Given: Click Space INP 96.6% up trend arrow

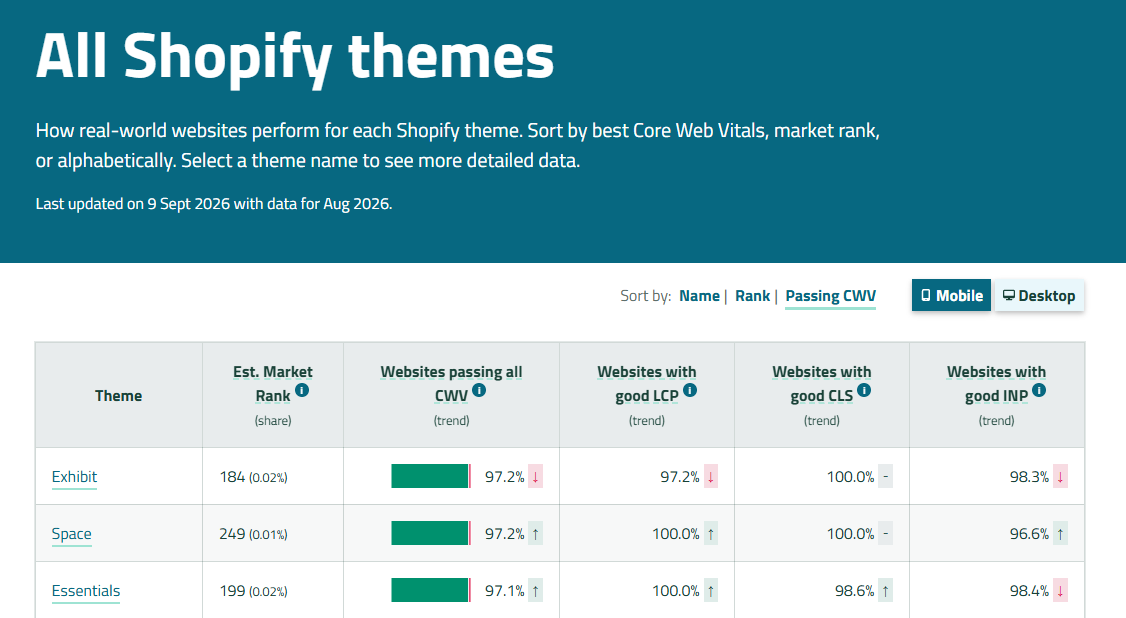Looking at the screenshot, I should point(1060,533).
